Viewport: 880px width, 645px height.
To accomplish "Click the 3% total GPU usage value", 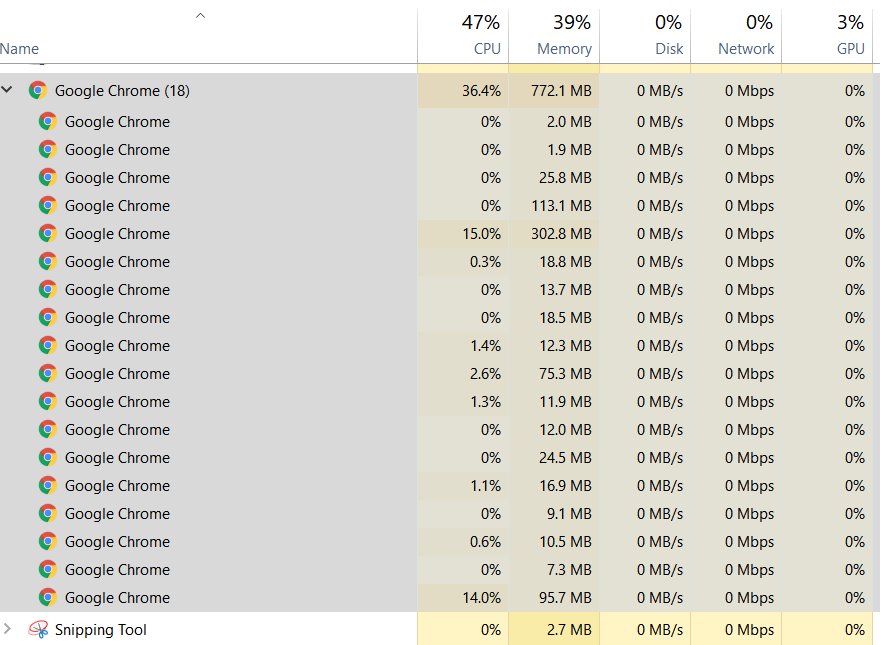I will 850,22.
